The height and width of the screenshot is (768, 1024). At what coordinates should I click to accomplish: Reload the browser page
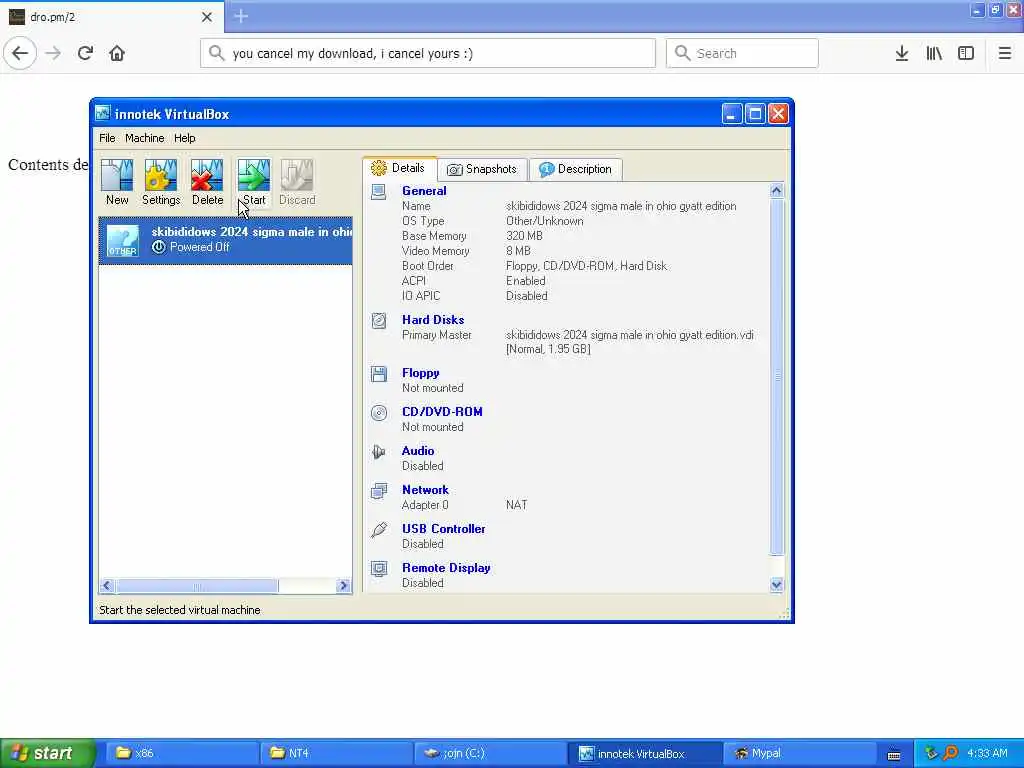point(86,53)
